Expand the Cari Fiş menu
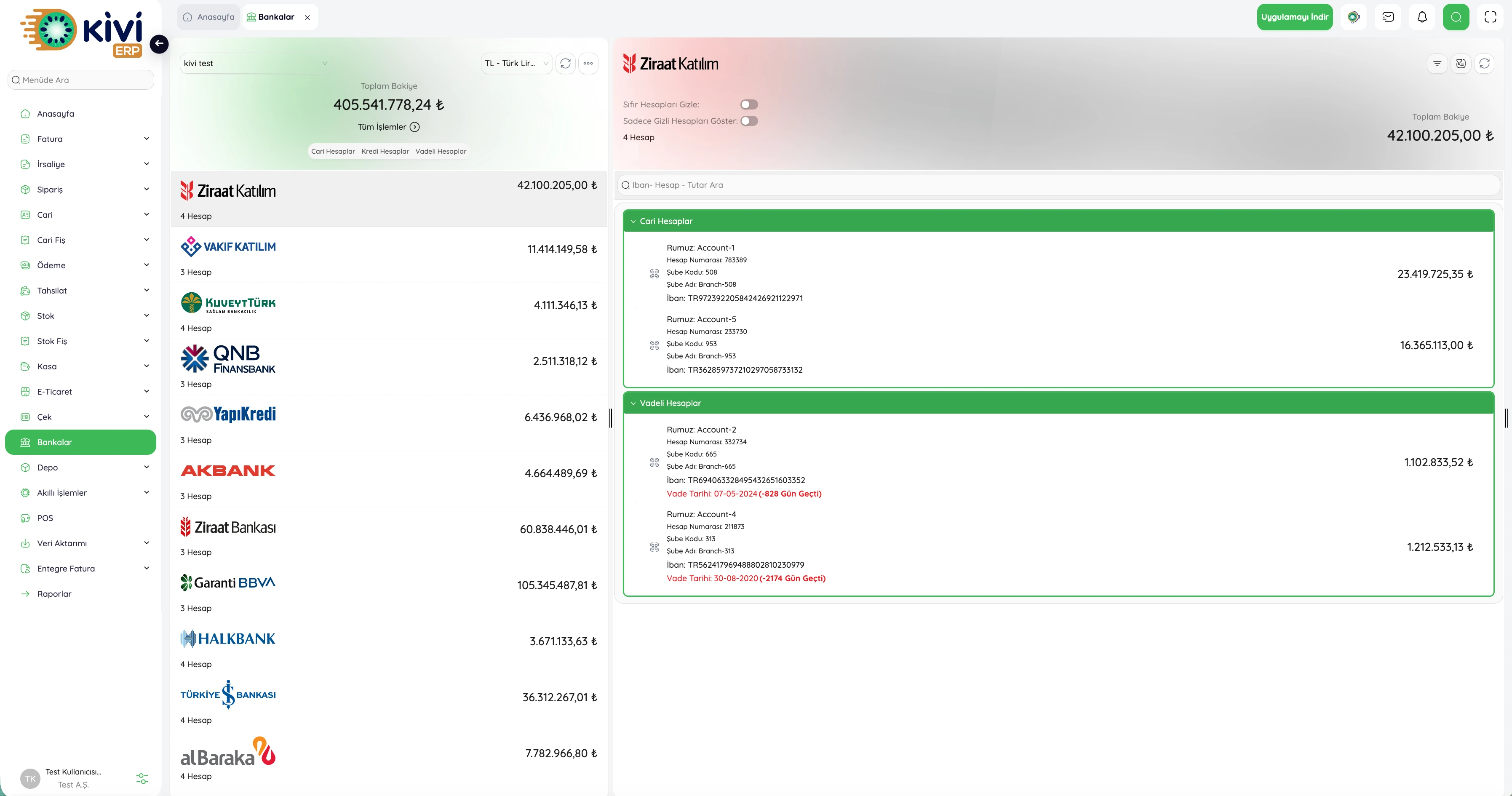1512x796 pixels. click(80, 240)
